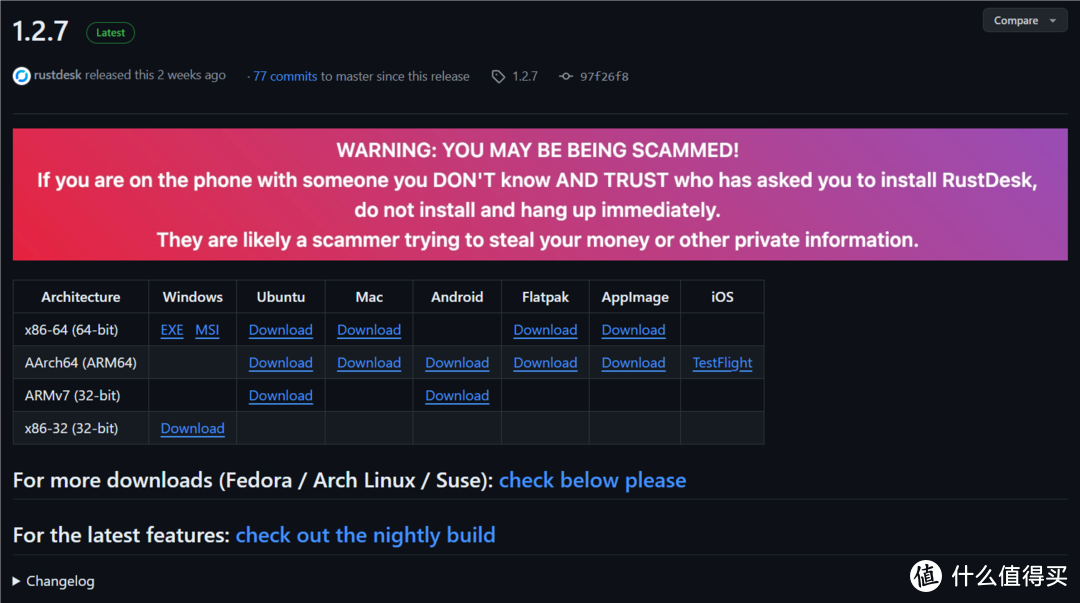This screenshot has width=1080, height=603.
Task: Click the 'AppImage' column header
Action: 635,297
